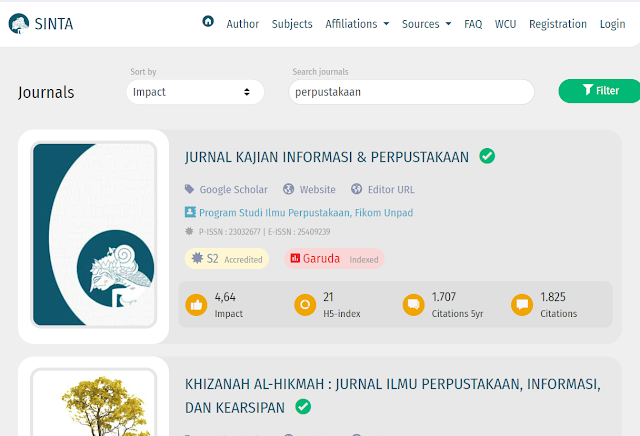Image resolution: width=640 pixels, height=436 pixels.
Task: Click the Journals heading
Action: pos(46,93)
